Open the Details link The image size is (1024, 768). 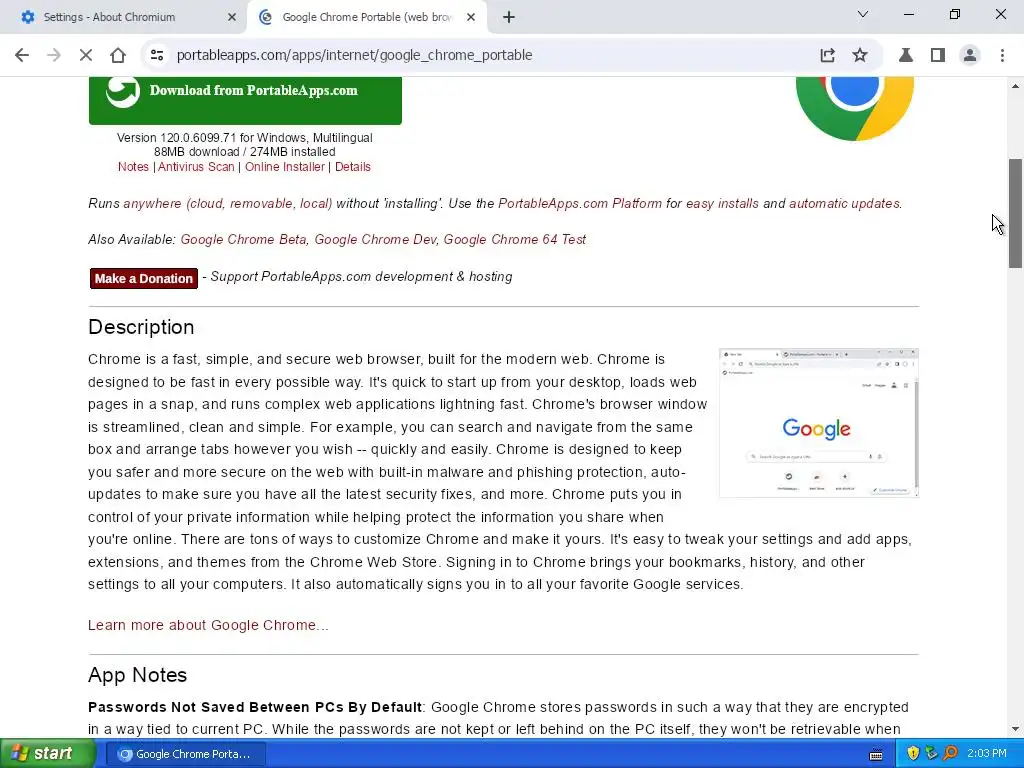click(x=353, y=167)
